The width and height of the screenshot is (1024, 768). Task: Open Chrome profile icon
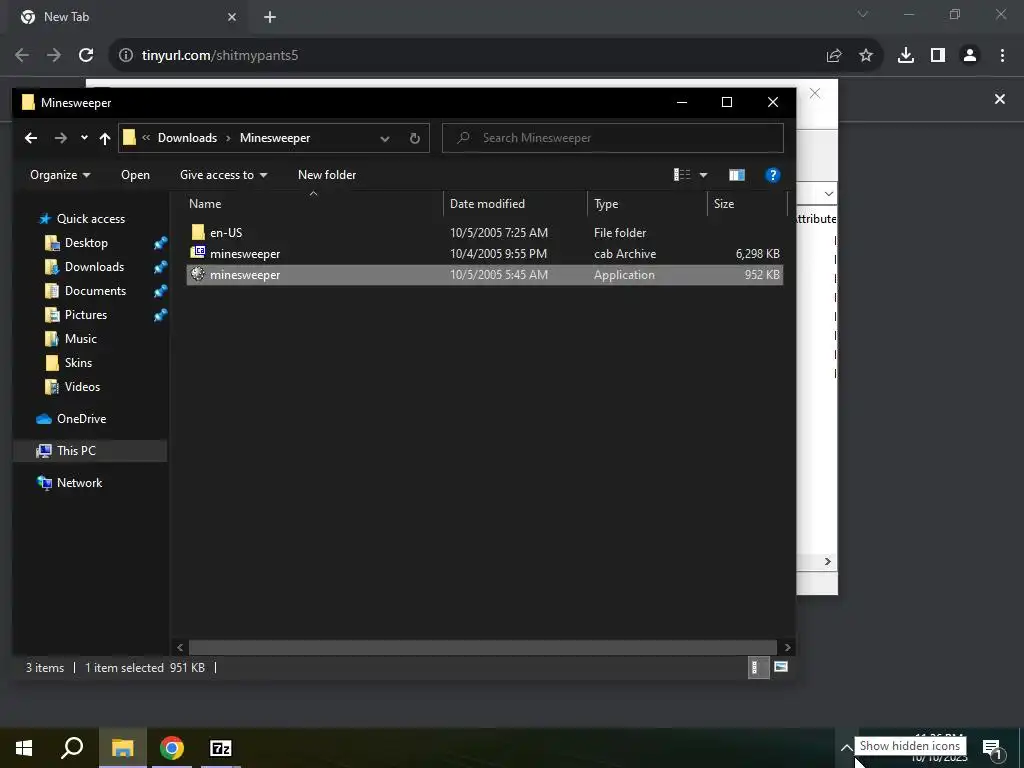click(x=970, y=56)
